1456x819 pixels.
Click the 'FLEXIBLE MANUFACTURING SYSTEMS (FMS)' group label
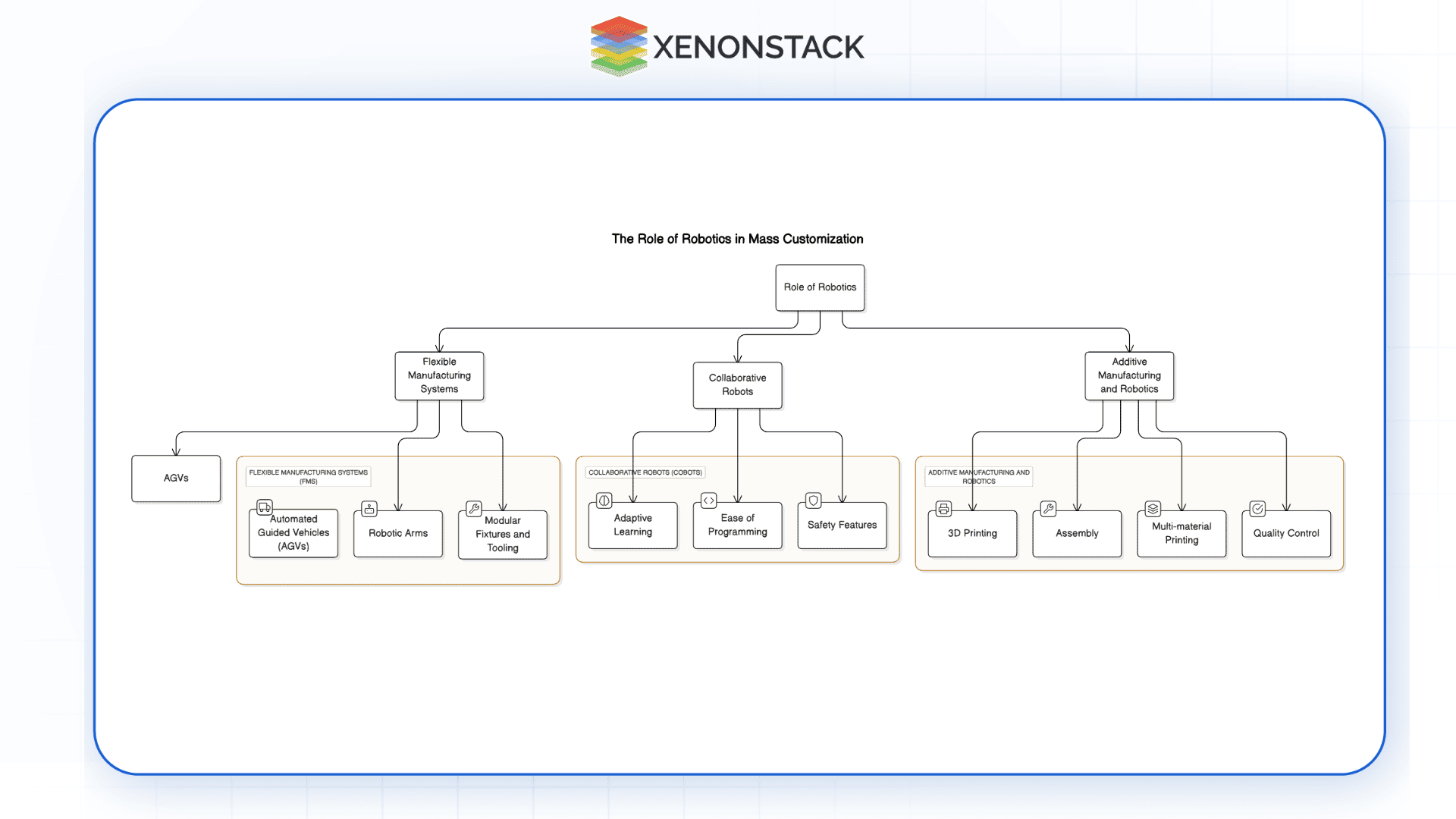(309, 476)
